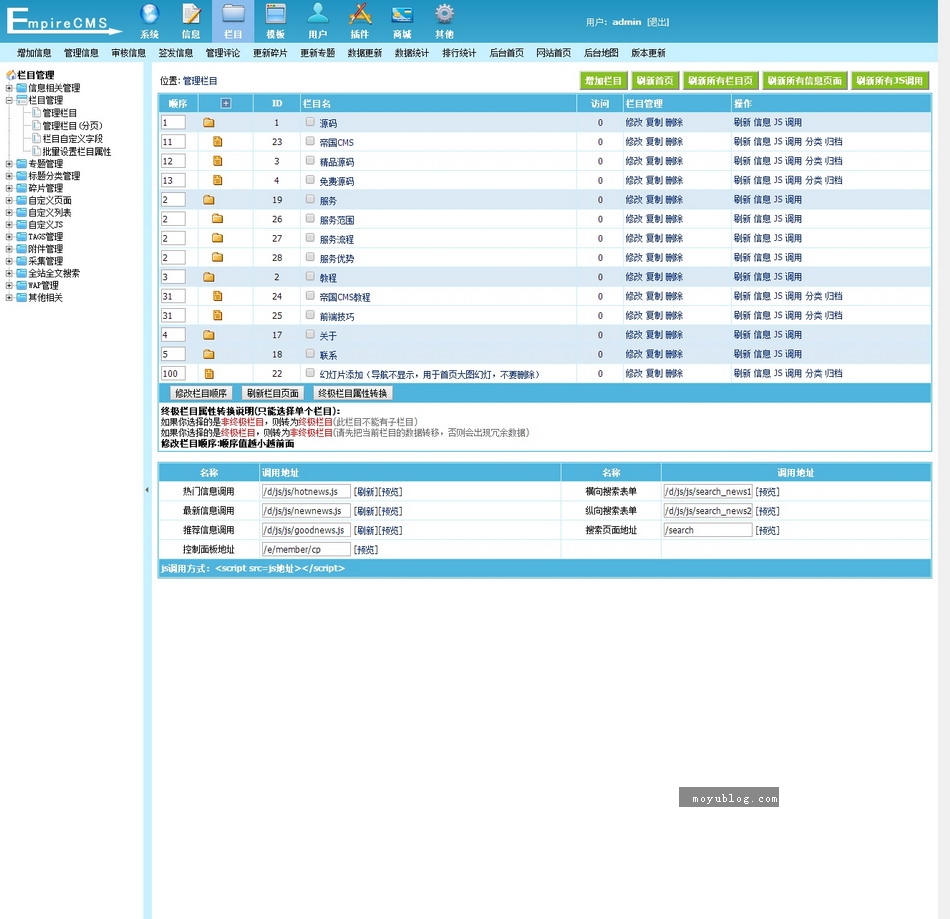
Task: Open the 商城 card icon
Action: click(x=402, y=14)
